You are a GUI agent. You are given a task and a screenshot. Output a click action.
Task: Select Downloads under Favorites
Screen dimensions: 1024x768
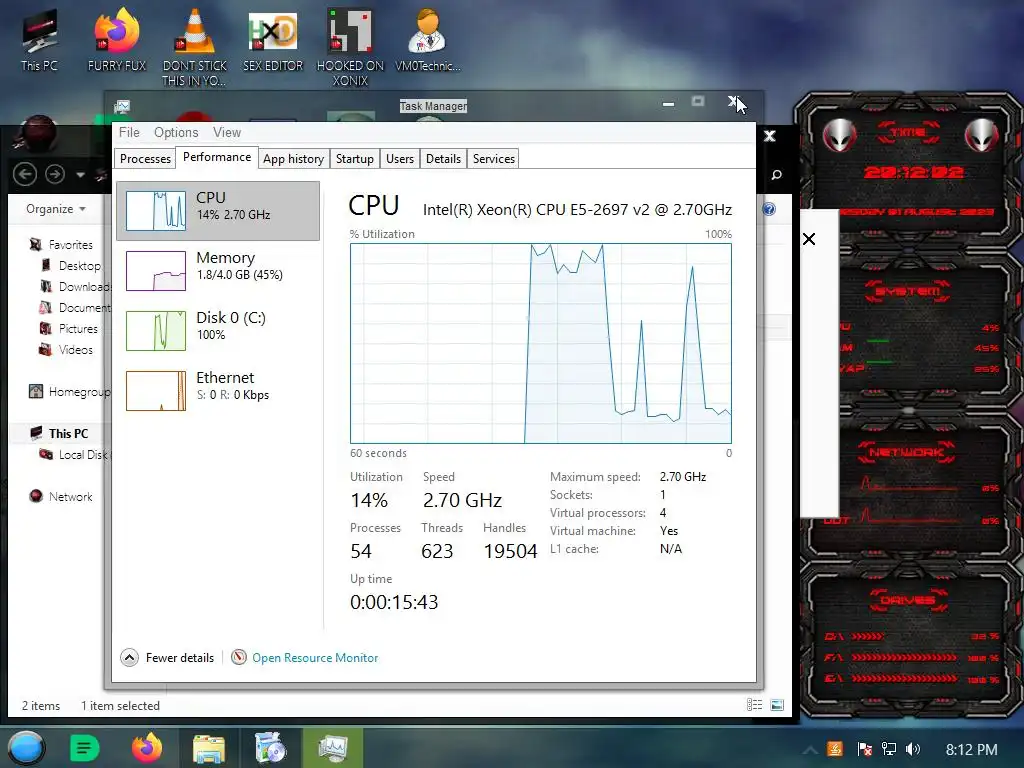click(75, 287)
